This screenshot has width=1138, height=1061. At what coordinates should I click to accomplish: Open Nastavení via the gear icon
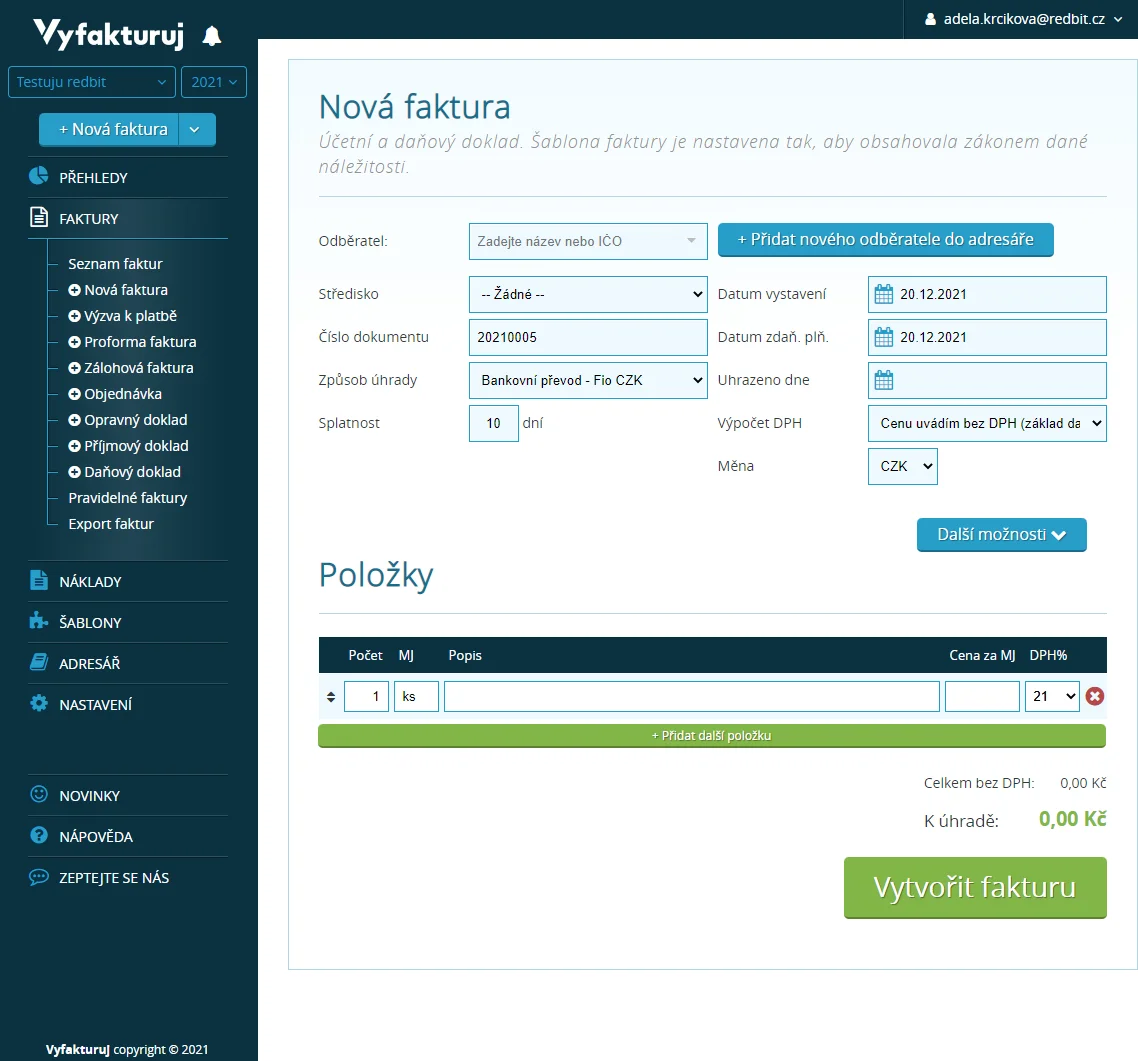coord(39,704)
